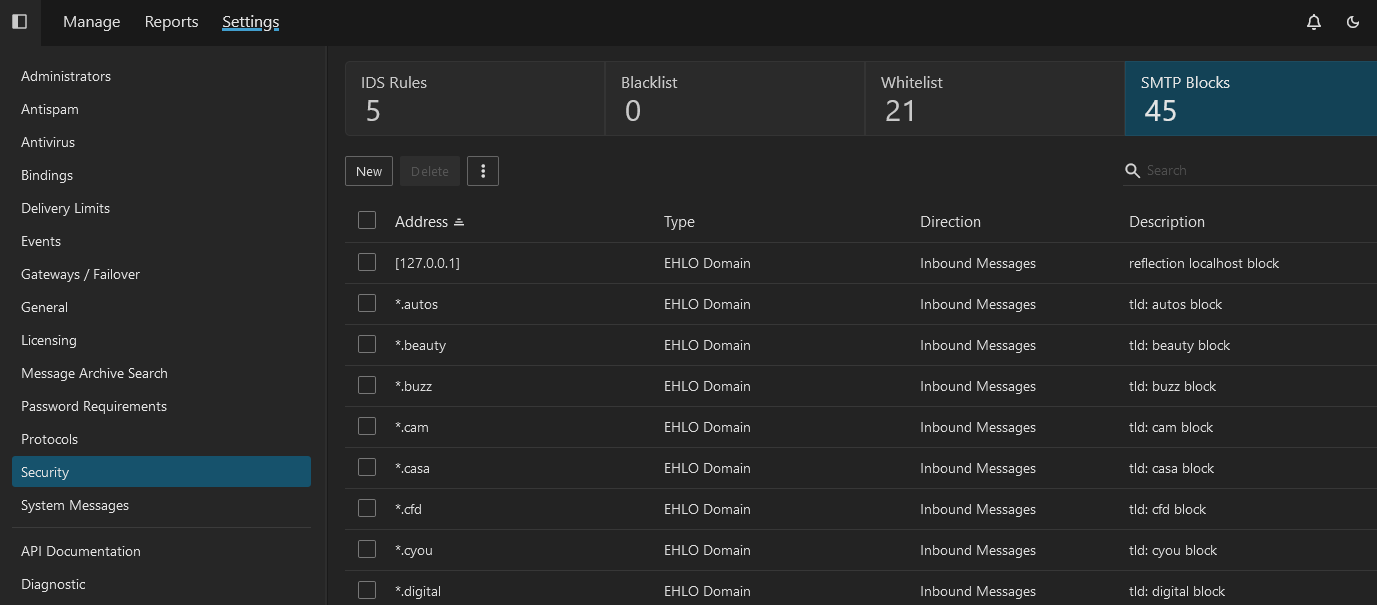Open the Whitelist tab
Image resolution: width=1377 pixels, height=605 pixels.
coord(994,98)
